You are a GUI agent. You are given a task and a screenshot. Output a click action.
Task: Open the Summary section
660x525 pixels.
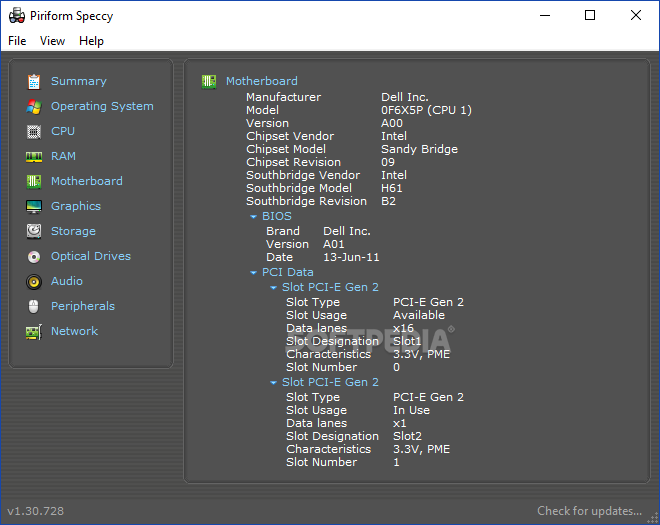pyautogui.click(x=79, y=81)
